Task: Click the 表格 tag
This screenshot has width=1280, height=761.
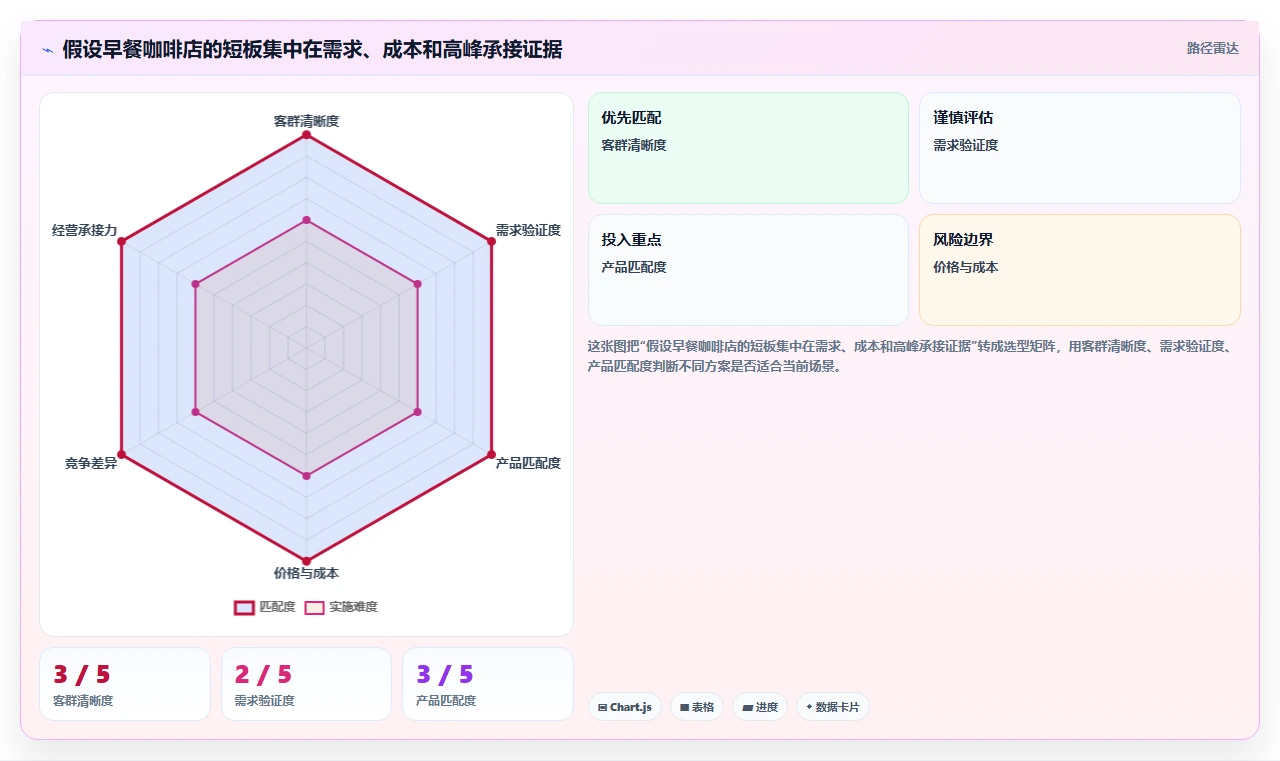Action: [697, 707]
